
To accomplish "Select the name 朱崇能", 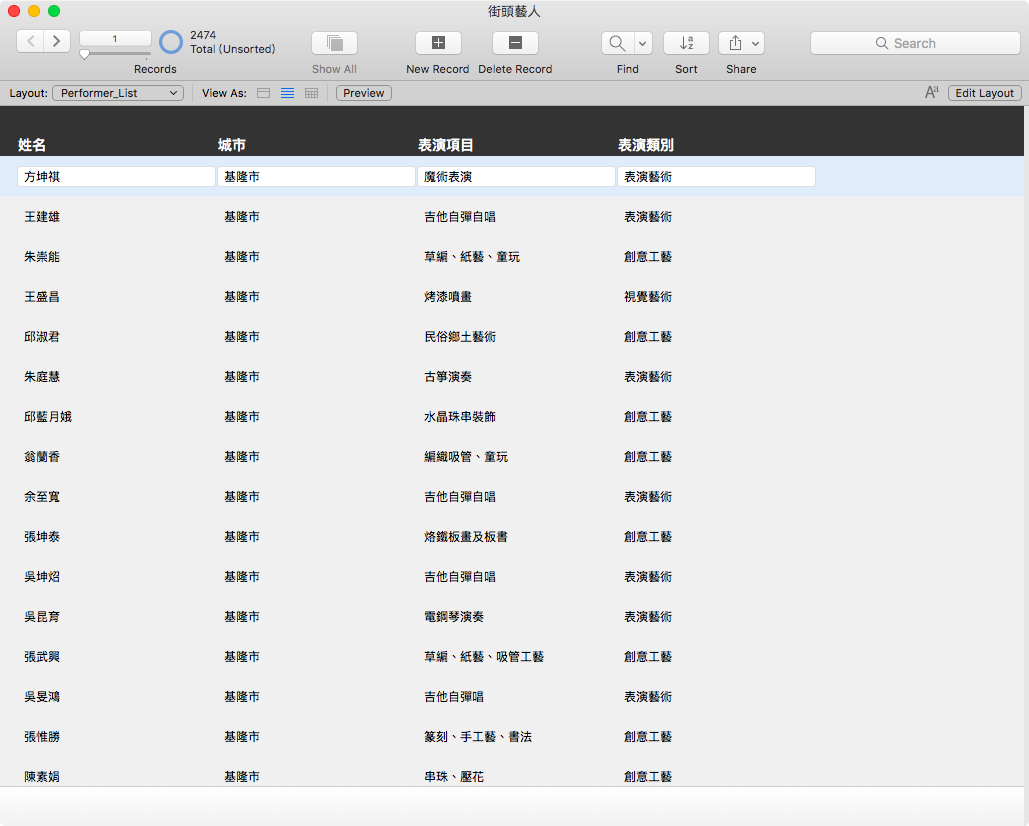I will (42, 257).
